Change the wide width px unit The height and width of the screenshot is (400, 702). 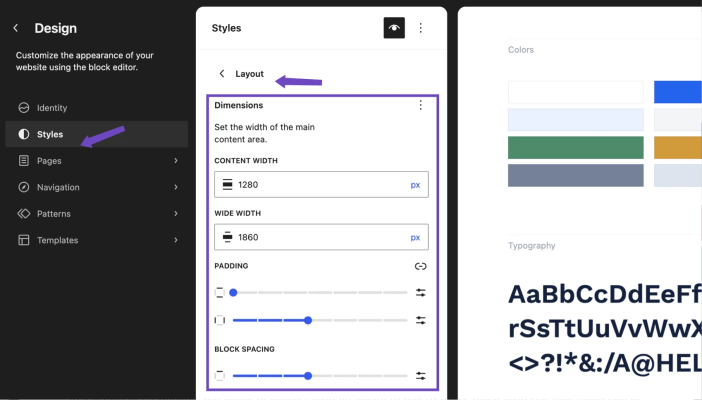click(415, 237)
